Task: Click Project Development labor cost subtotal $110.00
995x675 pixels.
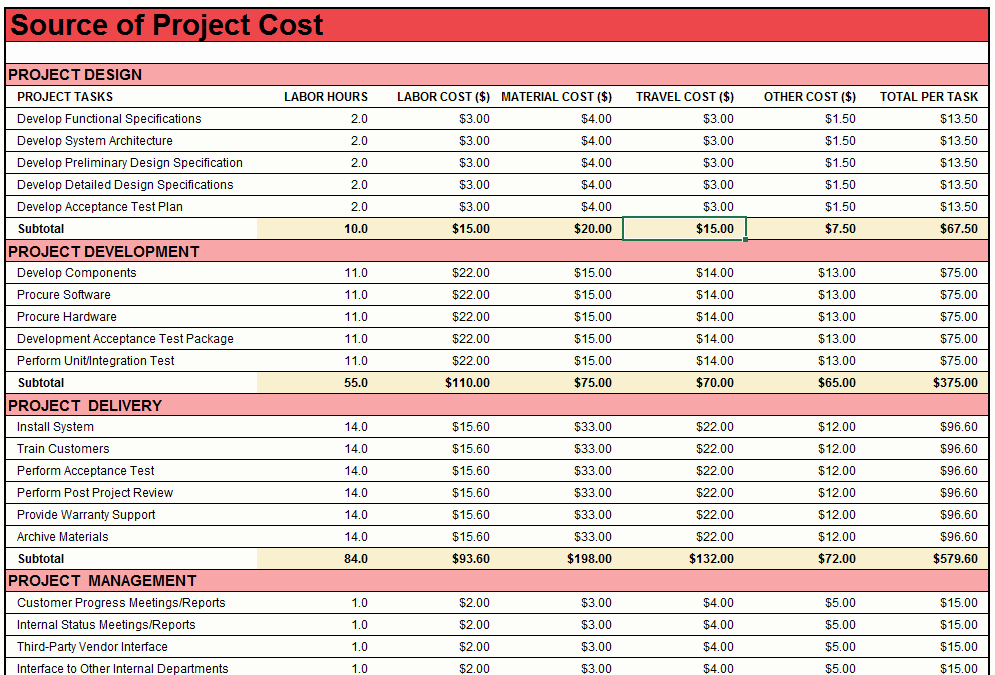Action: point(467,383)
